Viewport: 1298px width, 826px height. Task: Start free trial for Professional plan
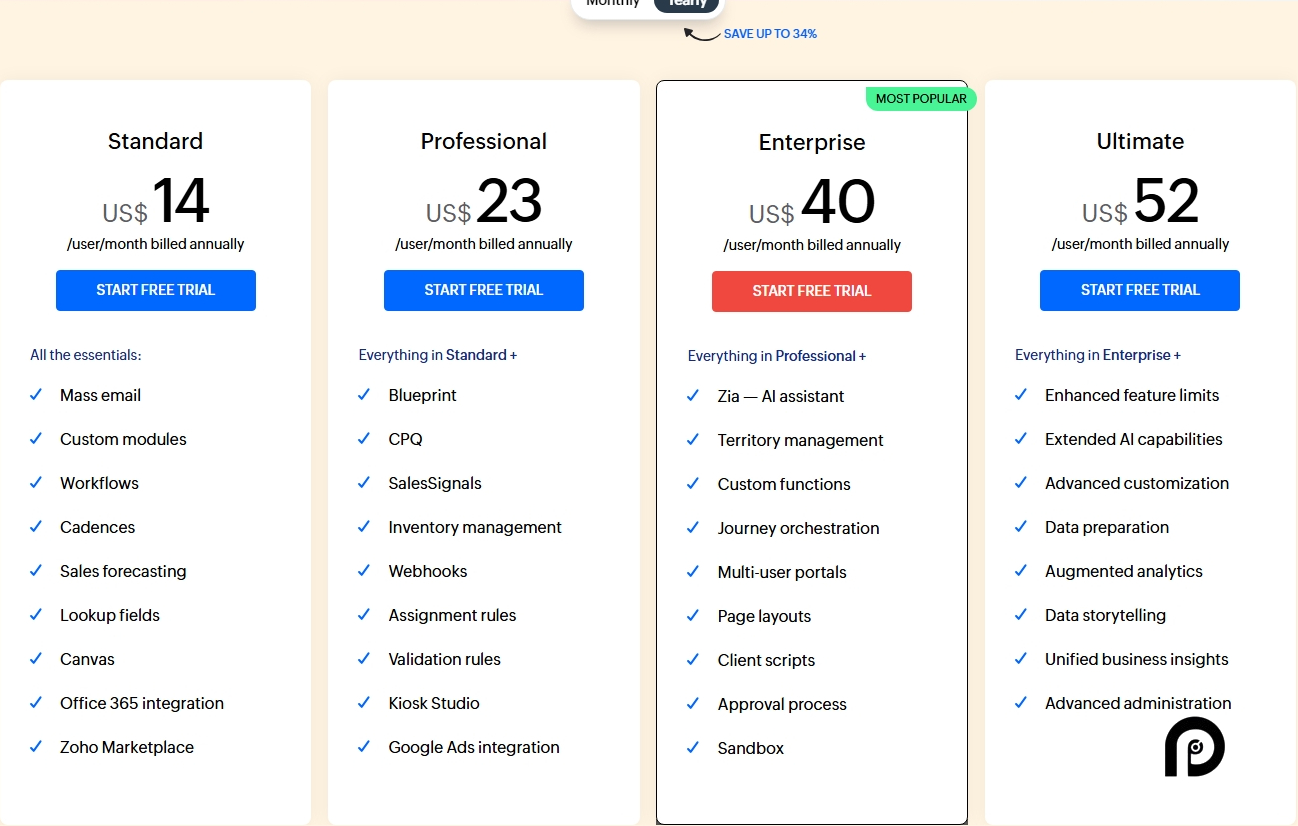[484, 290]
